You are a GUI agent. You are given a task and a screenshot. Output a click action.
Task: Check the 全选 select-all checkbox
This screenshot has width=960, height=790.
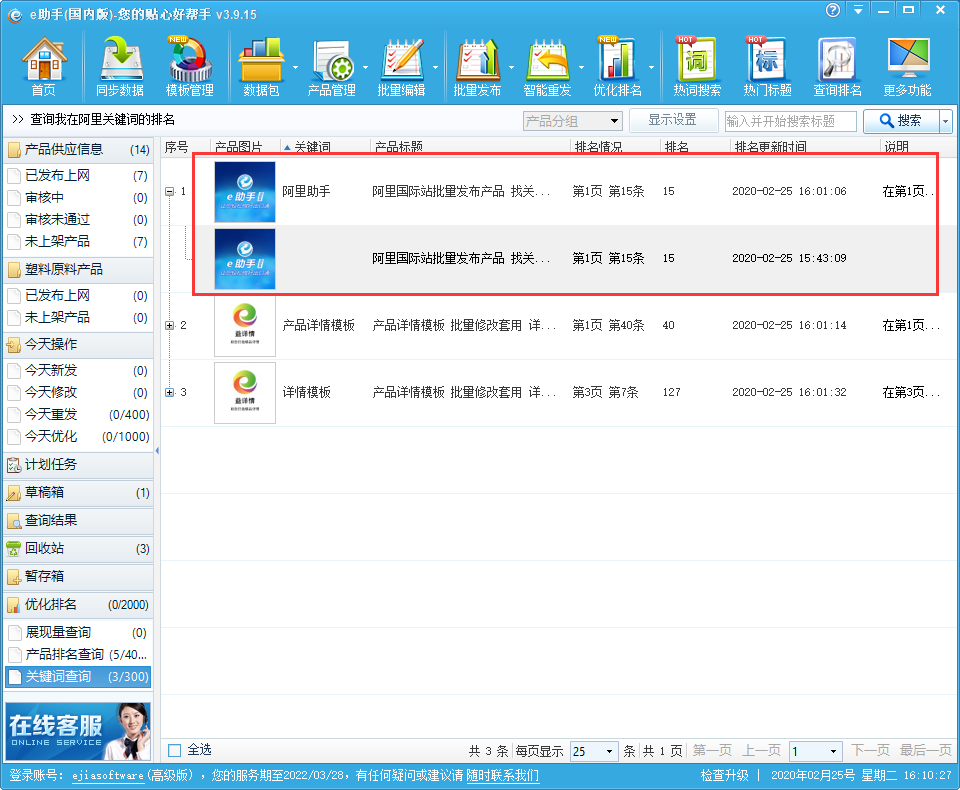tap(174, 750)
